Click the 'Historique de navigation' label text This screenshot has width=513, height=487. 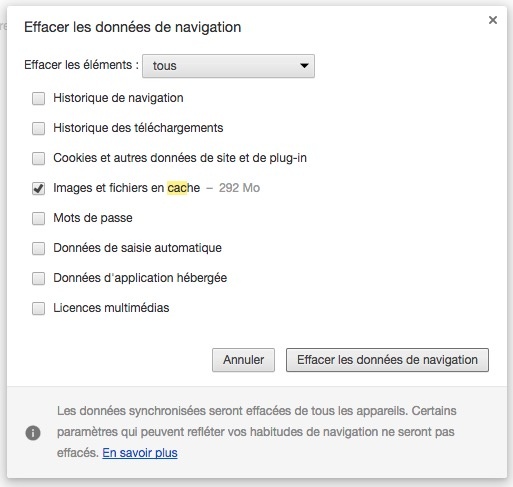118,98
